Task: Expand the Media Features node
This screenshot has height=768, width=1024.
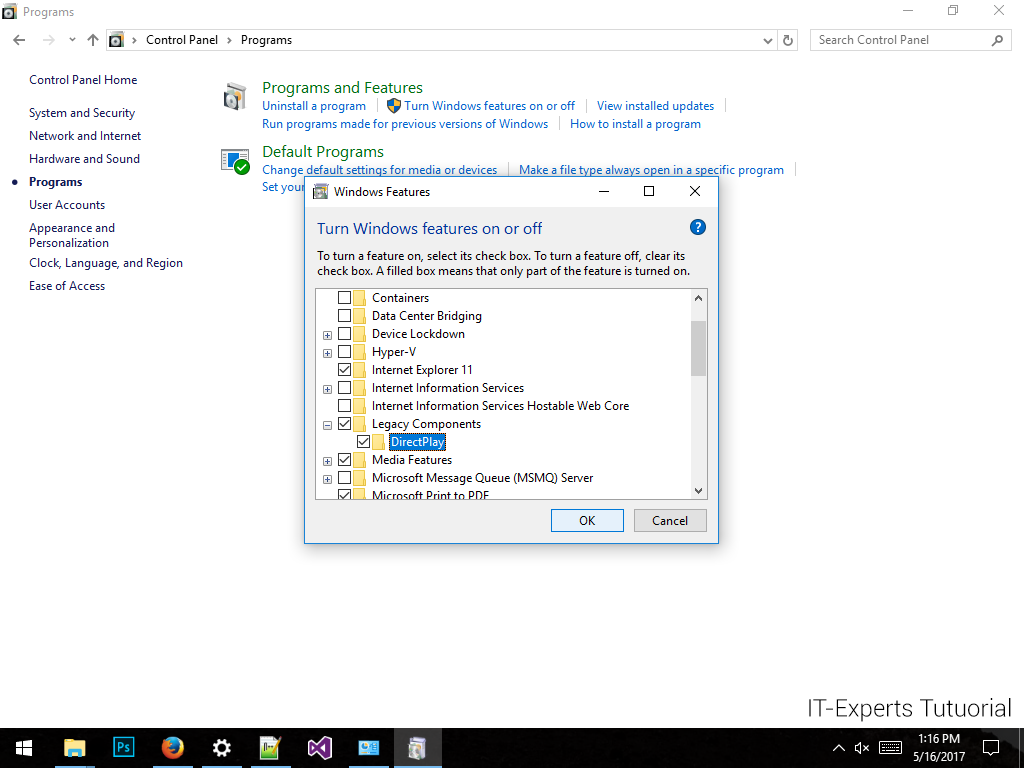Action: (327, 461)
